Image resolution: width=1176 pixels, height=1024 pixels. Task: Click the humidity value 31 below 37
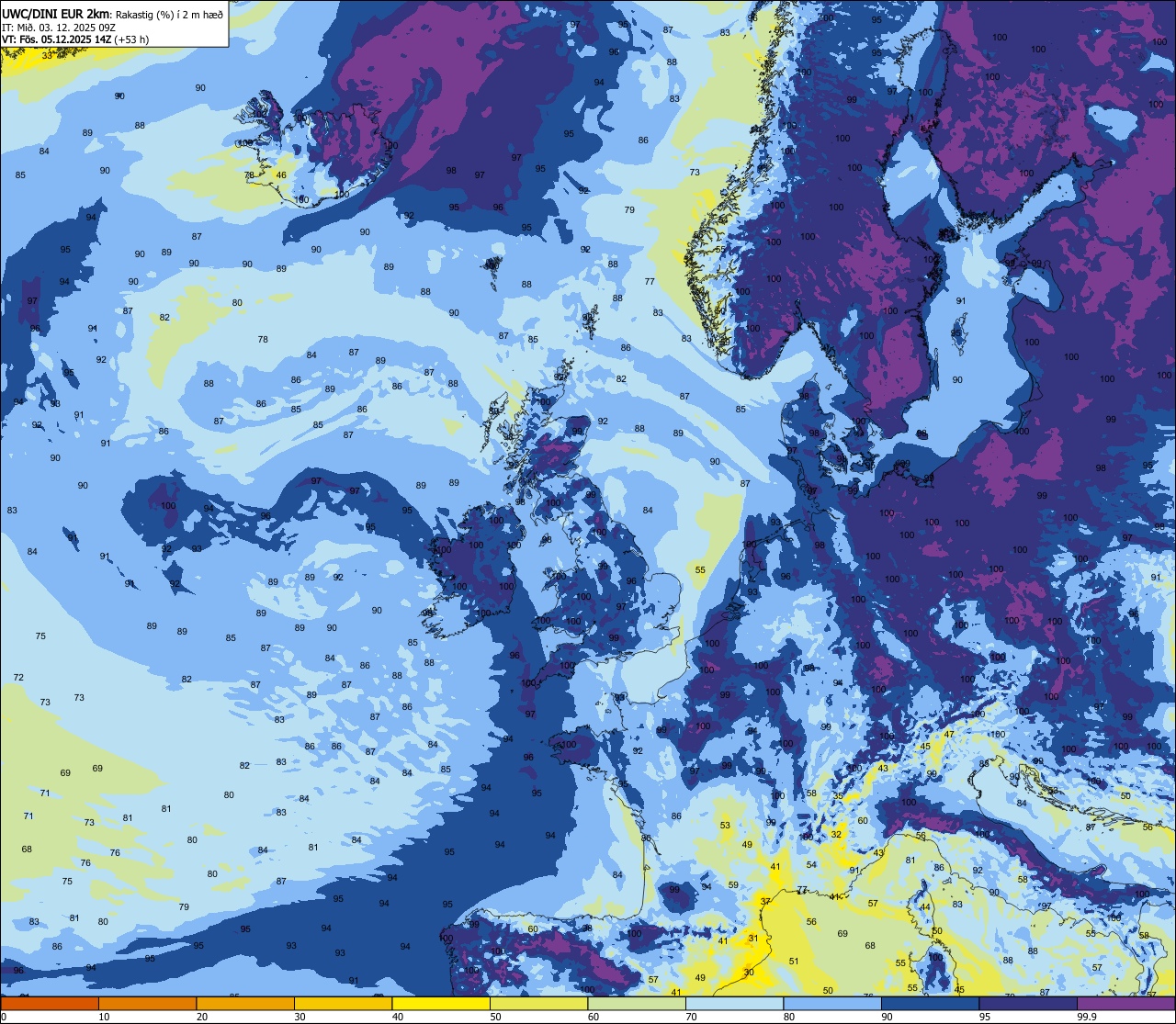click(753, 938)
